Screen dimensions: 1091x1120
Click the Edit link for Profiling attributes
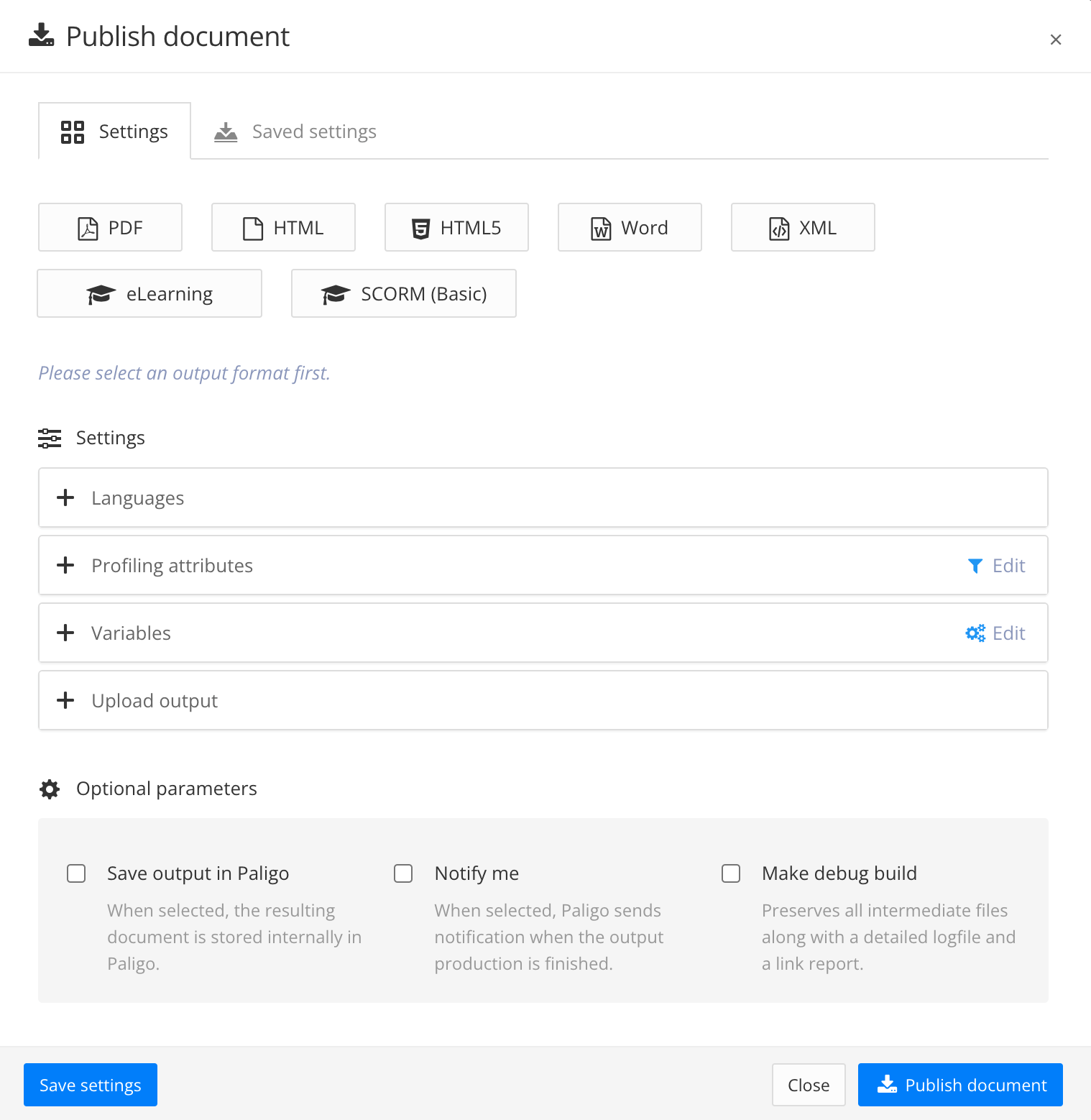1009,566
